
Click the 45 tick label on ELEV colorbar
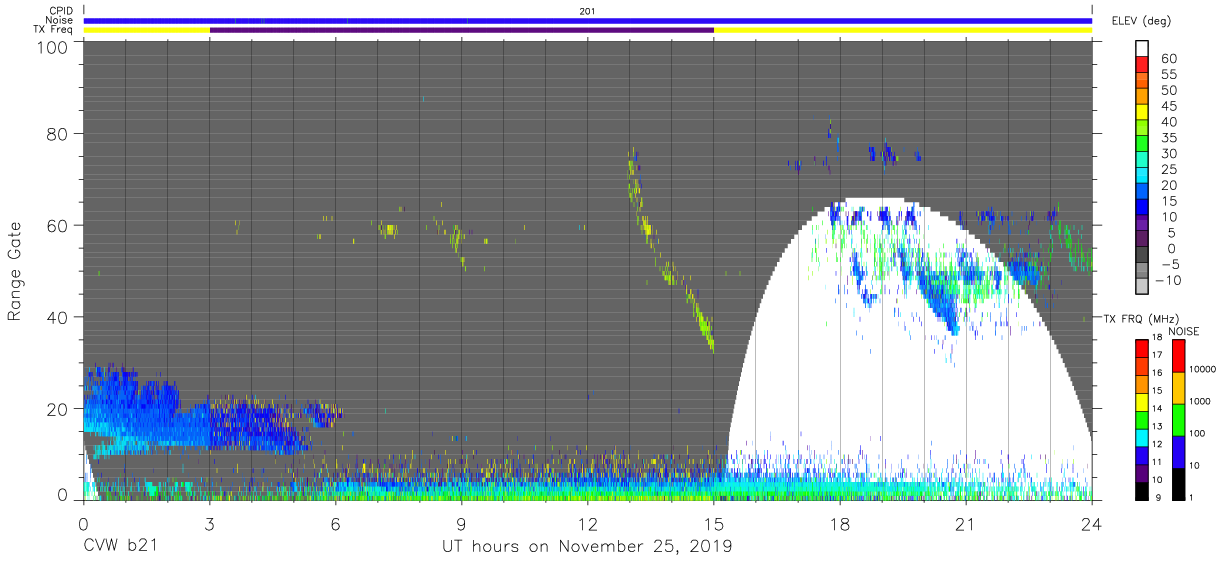(1167, 107)
